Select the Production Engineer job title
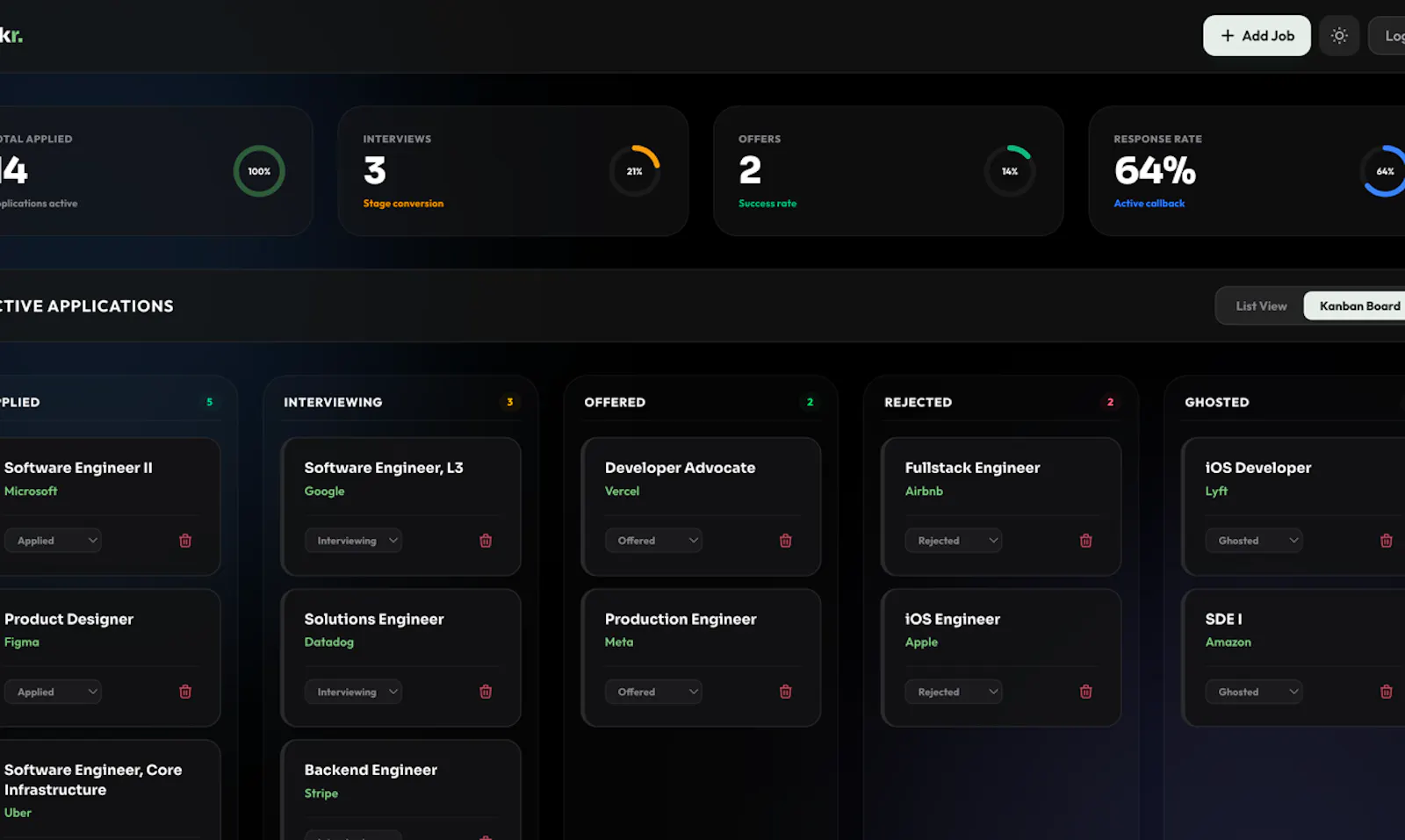The width and height of the screenshot is (1405, 840). coord(681,619)
